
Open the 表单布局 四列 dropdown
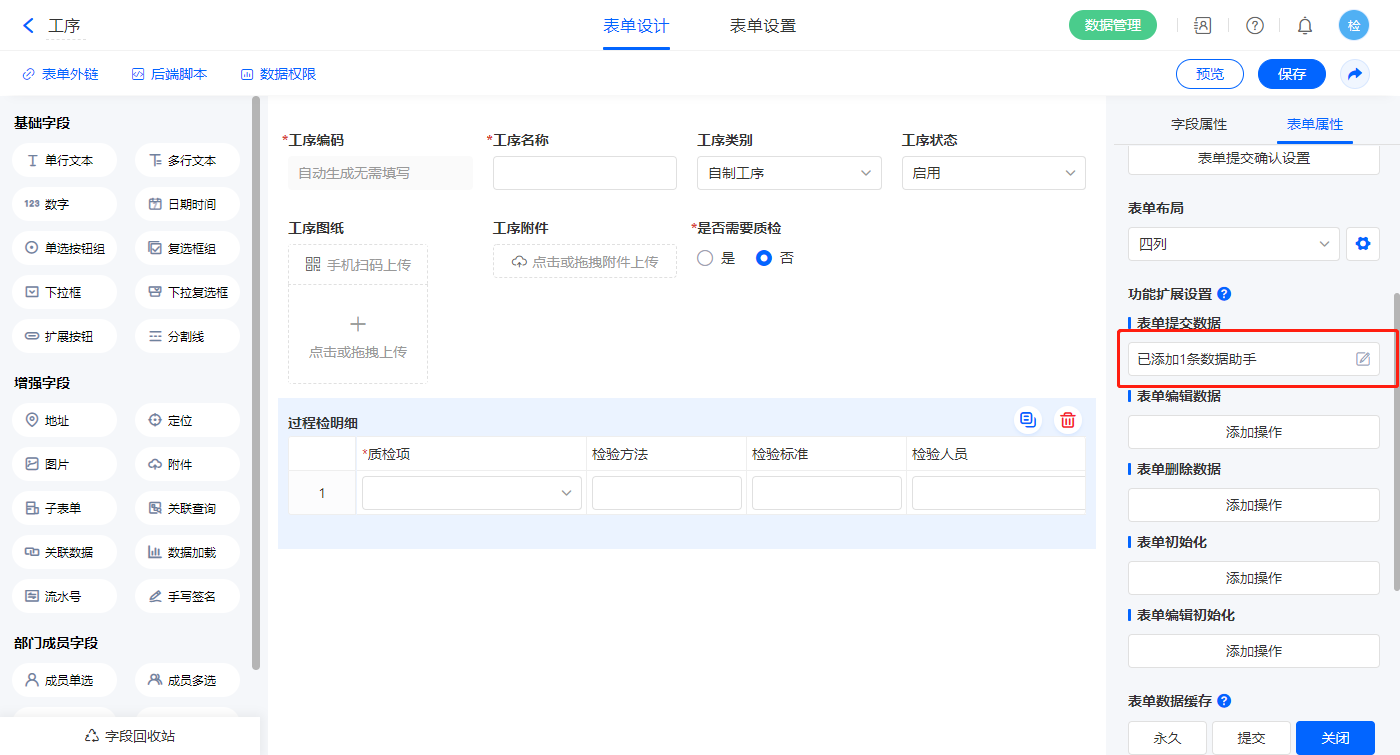1233,243
